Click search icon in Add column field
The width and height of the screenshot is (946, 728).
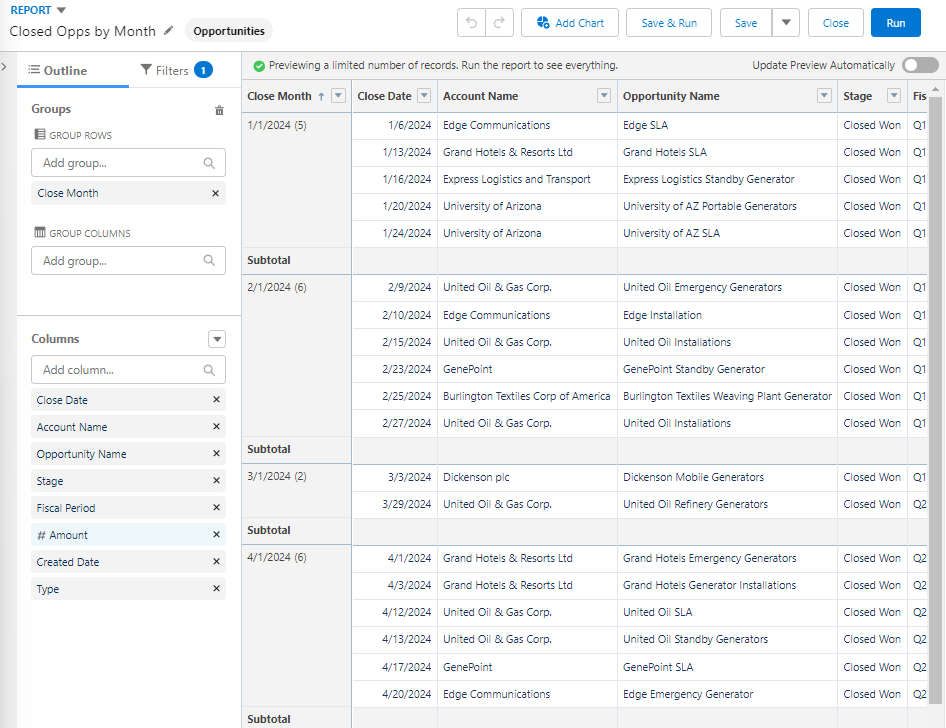tap(209, 370)
